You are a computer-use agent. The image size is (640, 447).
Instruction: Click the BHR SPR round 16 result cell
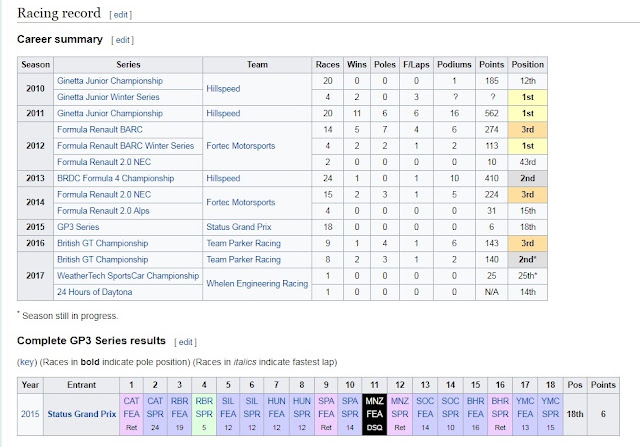[x=500, y=414]
